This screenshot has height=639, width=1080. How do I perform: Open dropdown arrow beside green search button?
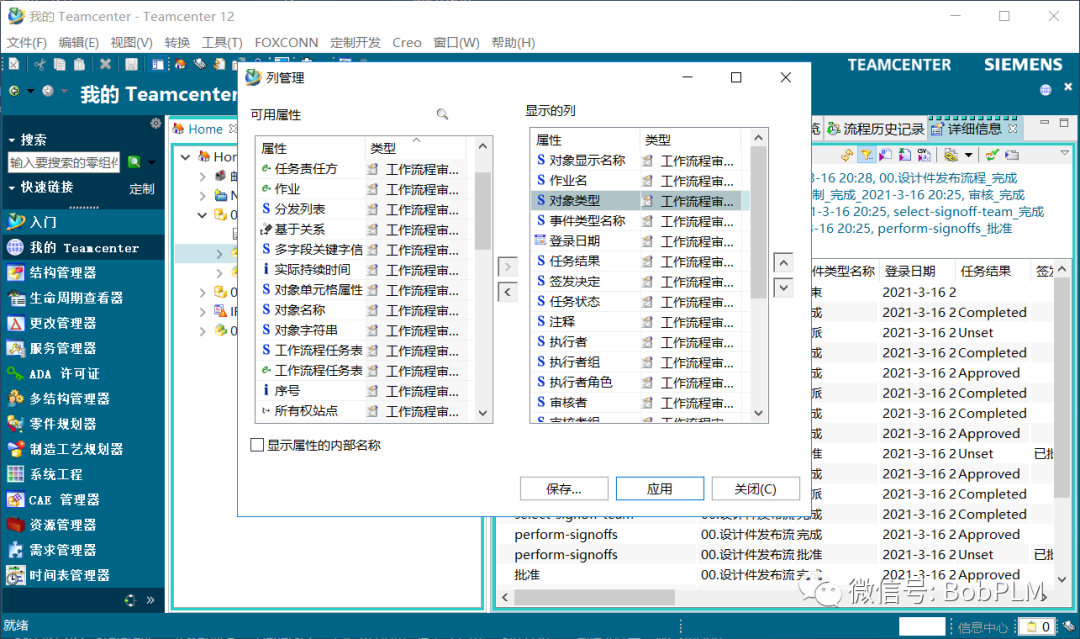click(152, 163)
